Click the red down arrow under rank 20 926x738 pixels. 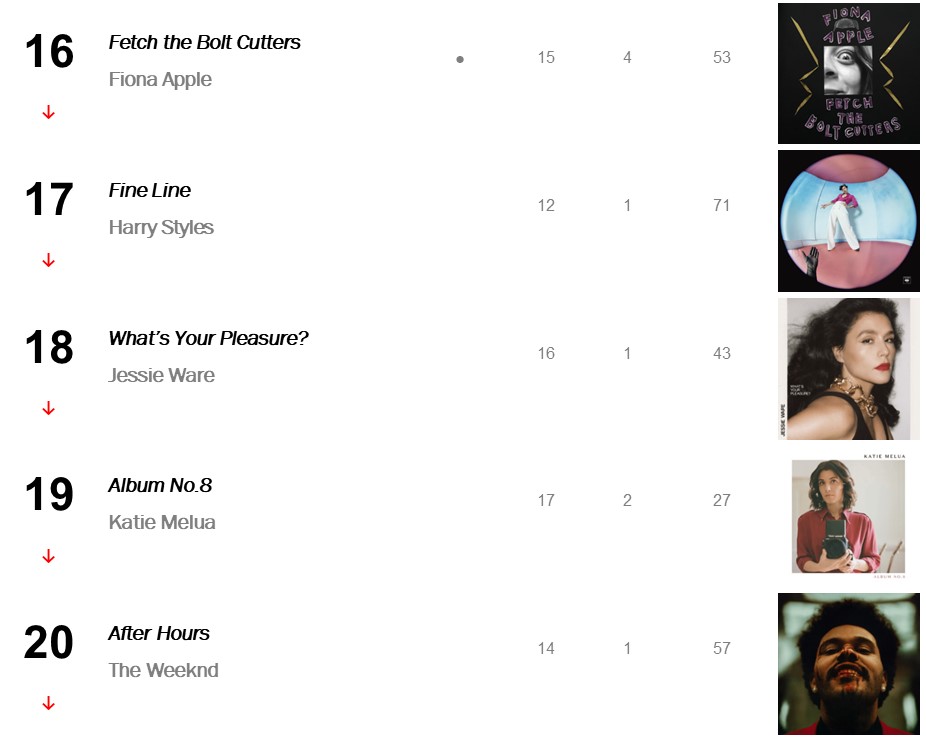click(48, 704)
